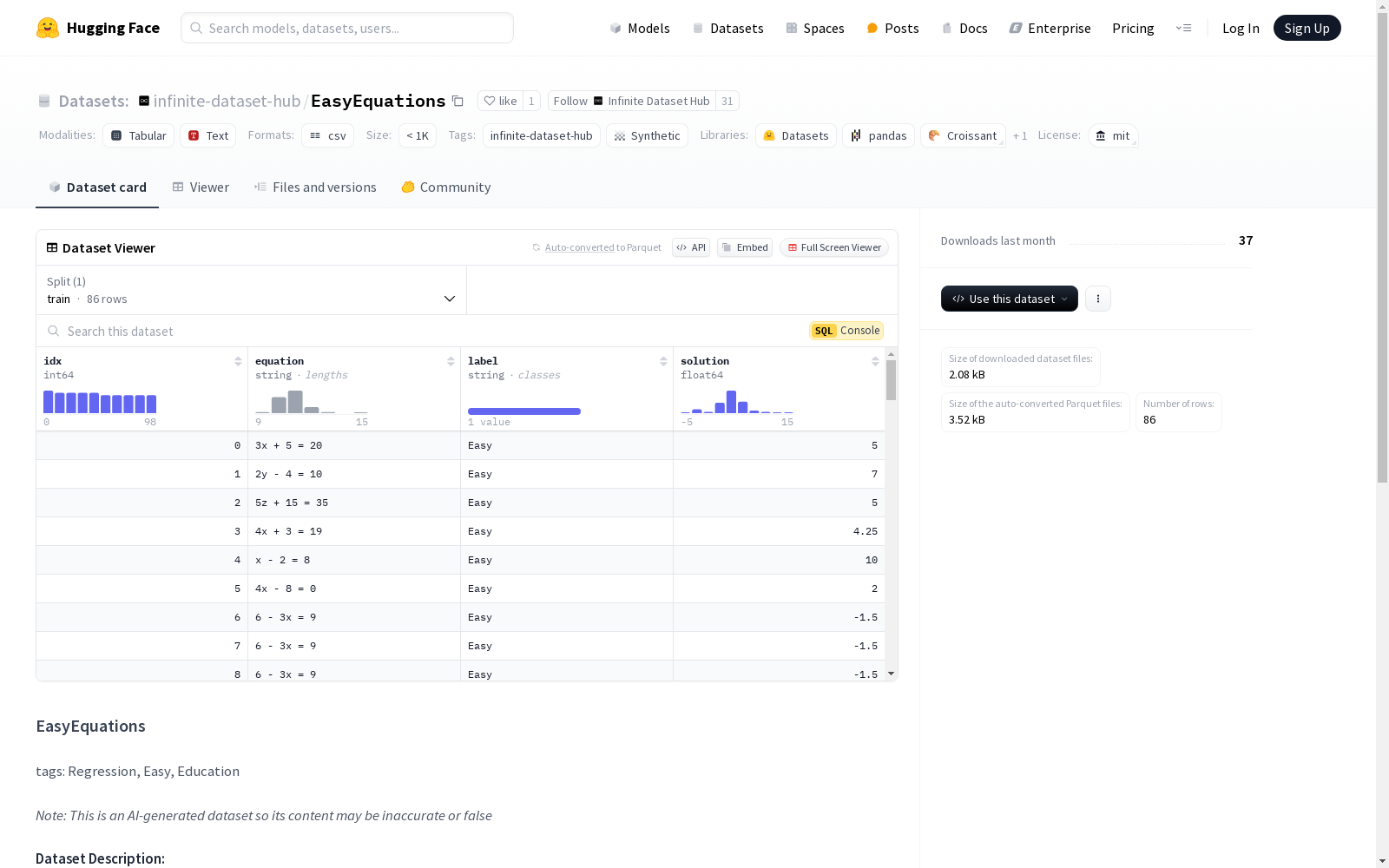Click the like count 1
1389x868 pixels.
click(x=531, y=101)
